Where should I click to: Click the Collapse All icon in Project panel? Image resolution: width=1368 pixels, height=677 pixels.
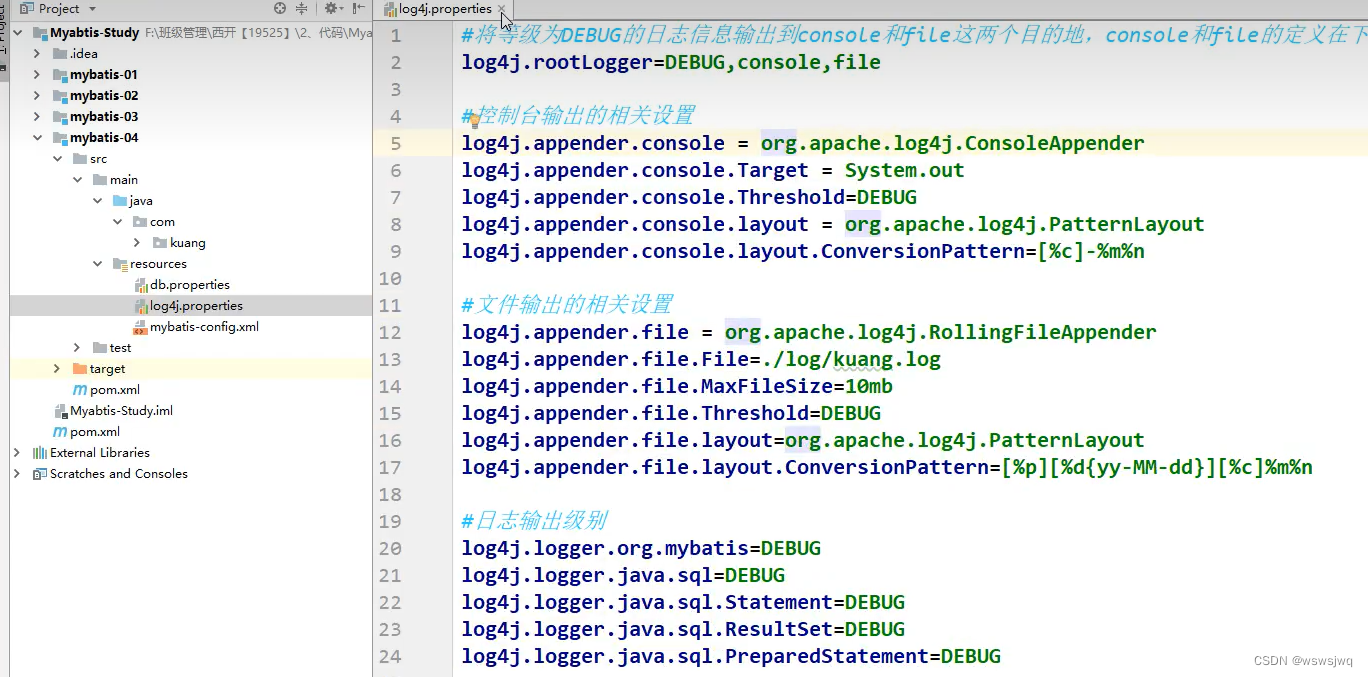[302, 8]
